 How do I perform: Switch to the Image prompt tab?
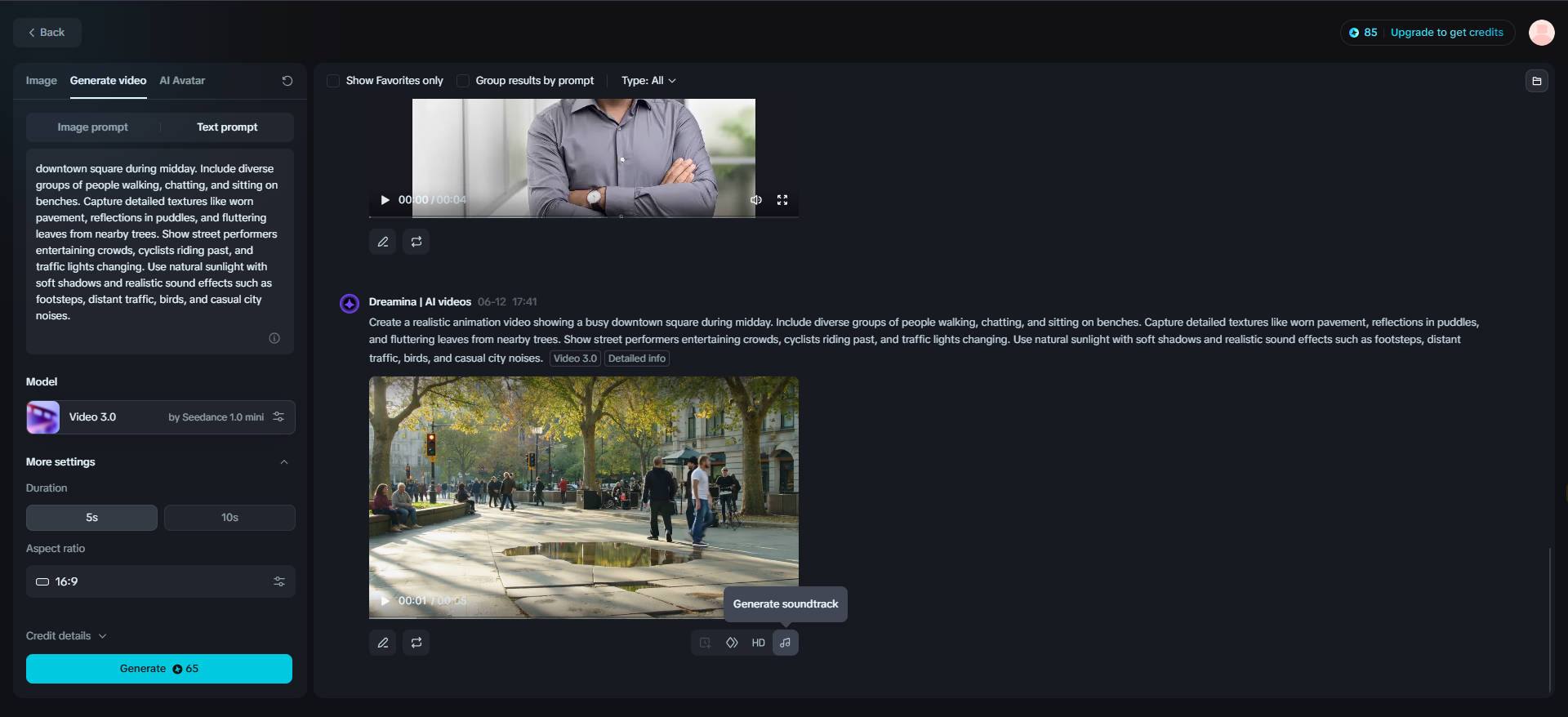coord(93,127)
